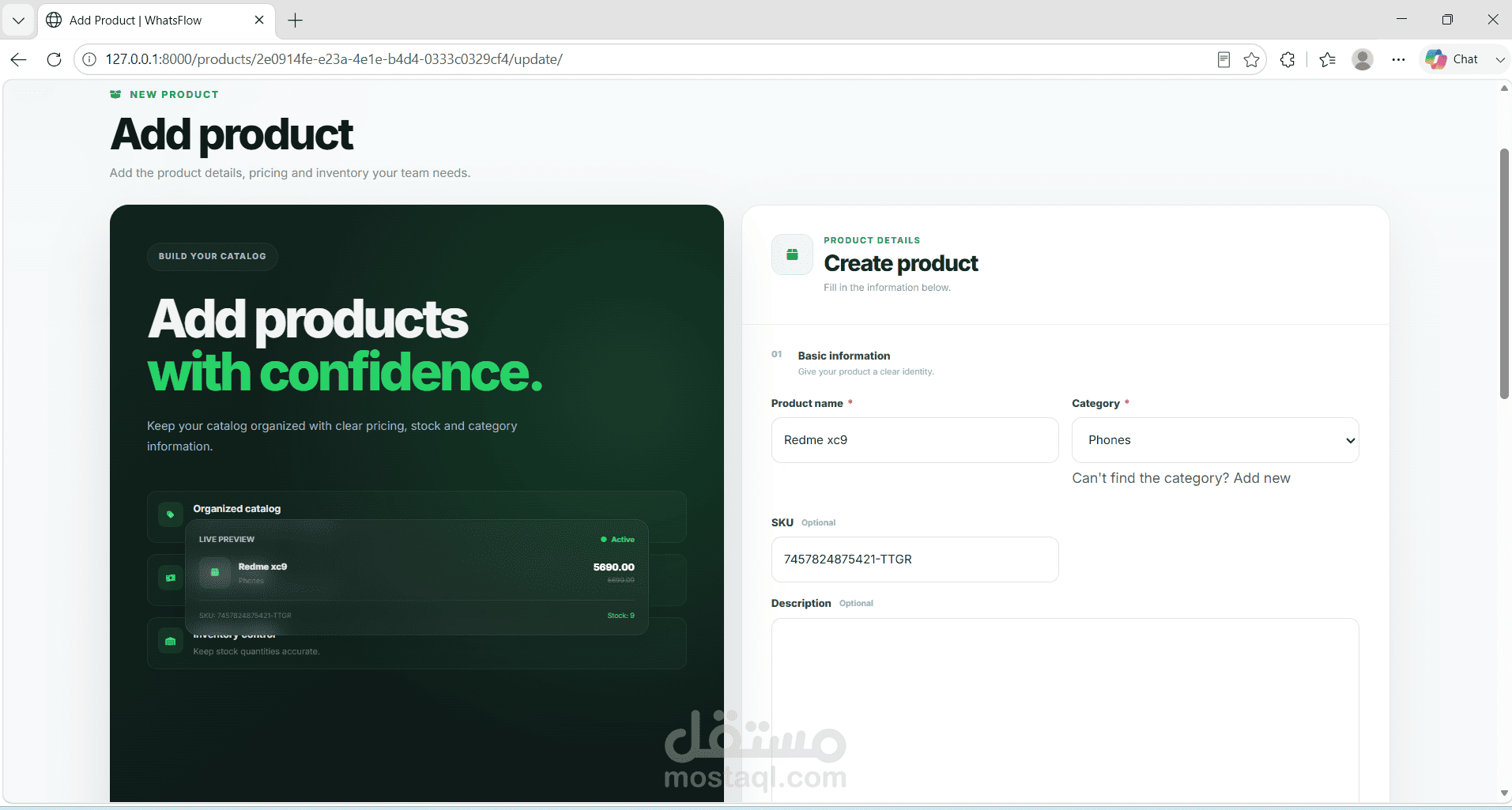Click the BUILD YOUR CATALOG badge
Image resolution: width=1512 pixels, height=810 pixels.
click(x=212, y=256)
